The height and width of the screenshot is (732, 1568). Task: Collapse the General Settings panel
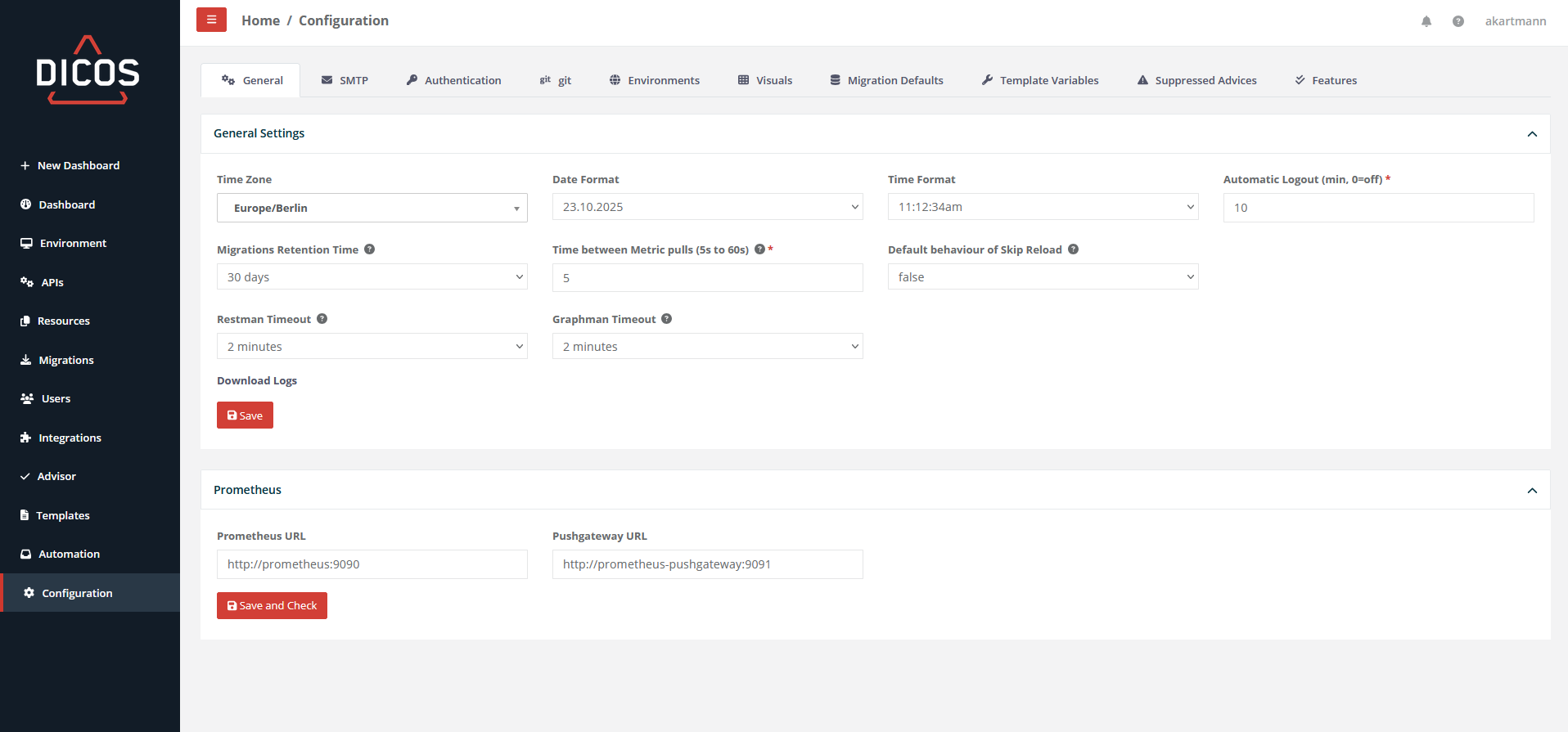click(1532, 134)
